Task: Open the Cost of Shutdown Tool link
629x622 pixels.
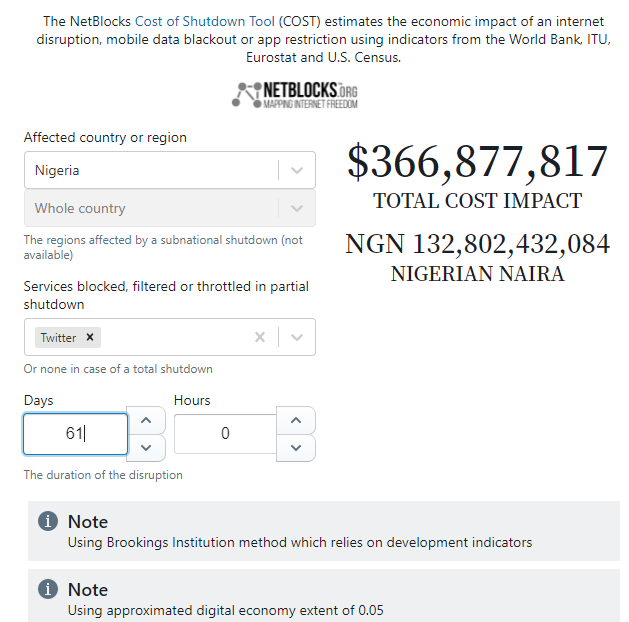Action: point(205,21)
